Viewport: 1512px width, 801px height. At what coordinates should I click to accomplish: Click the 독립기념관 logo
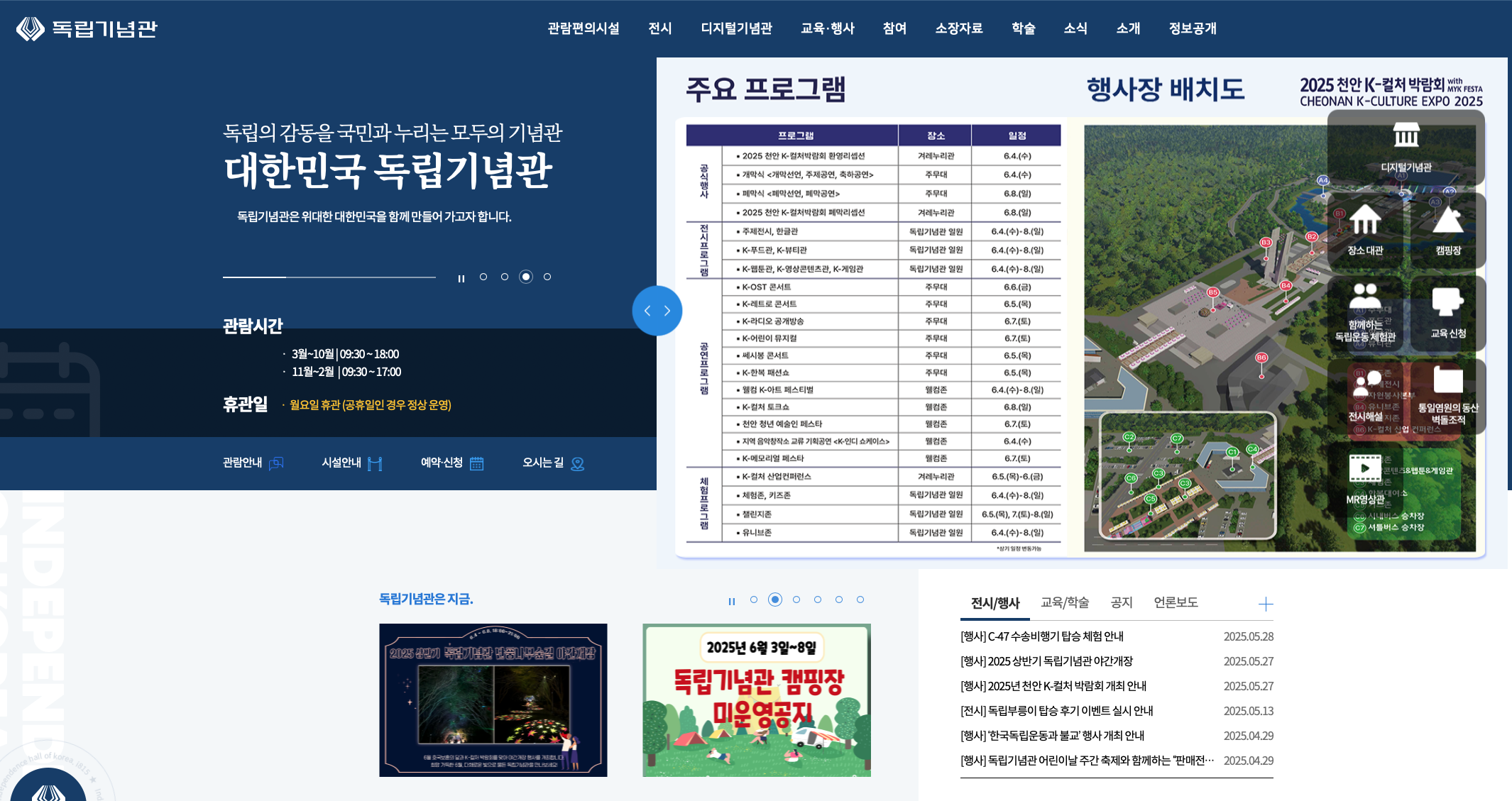(87, 28)
